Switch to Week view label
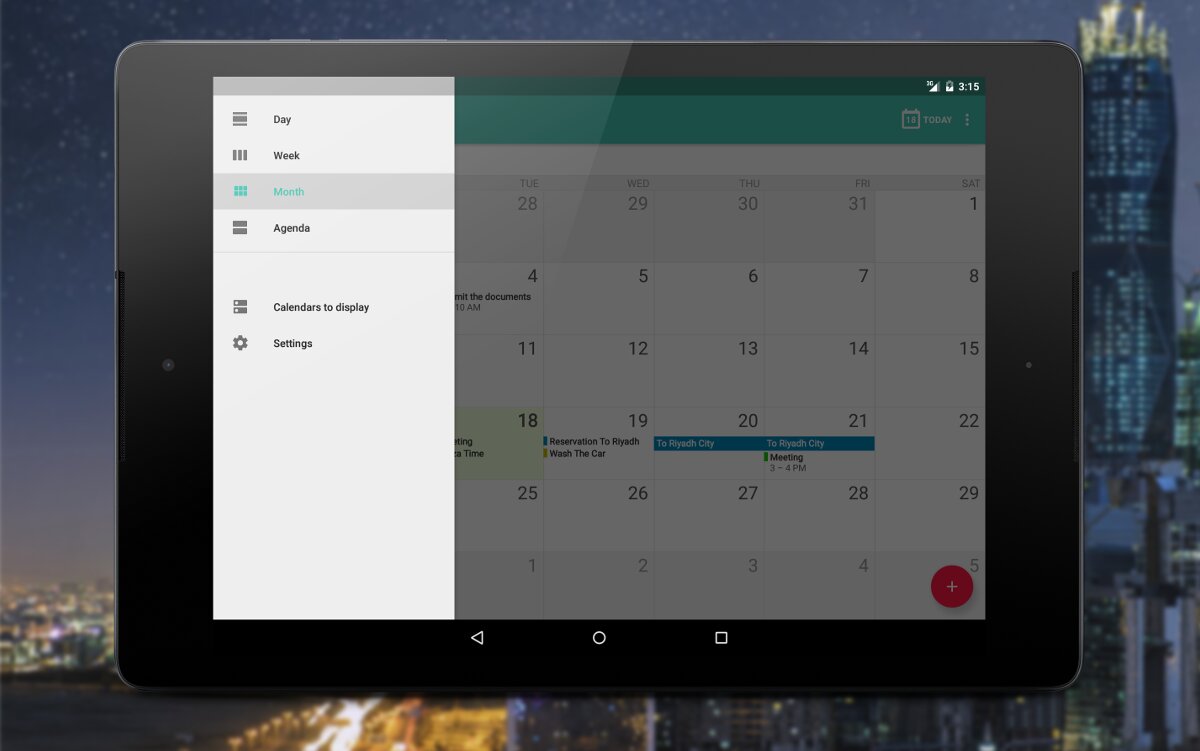This screenshot has height=751, width=1200. pos(287,155)
